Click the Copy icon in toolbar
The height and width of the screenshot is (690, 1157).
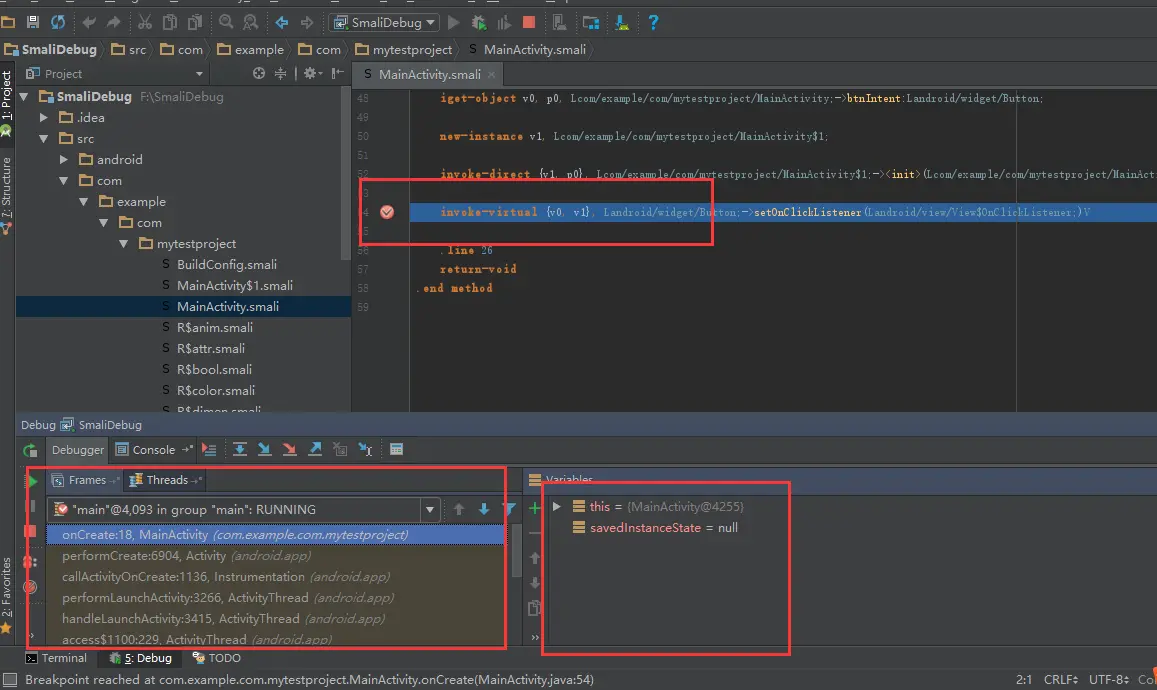coord(170,23)
